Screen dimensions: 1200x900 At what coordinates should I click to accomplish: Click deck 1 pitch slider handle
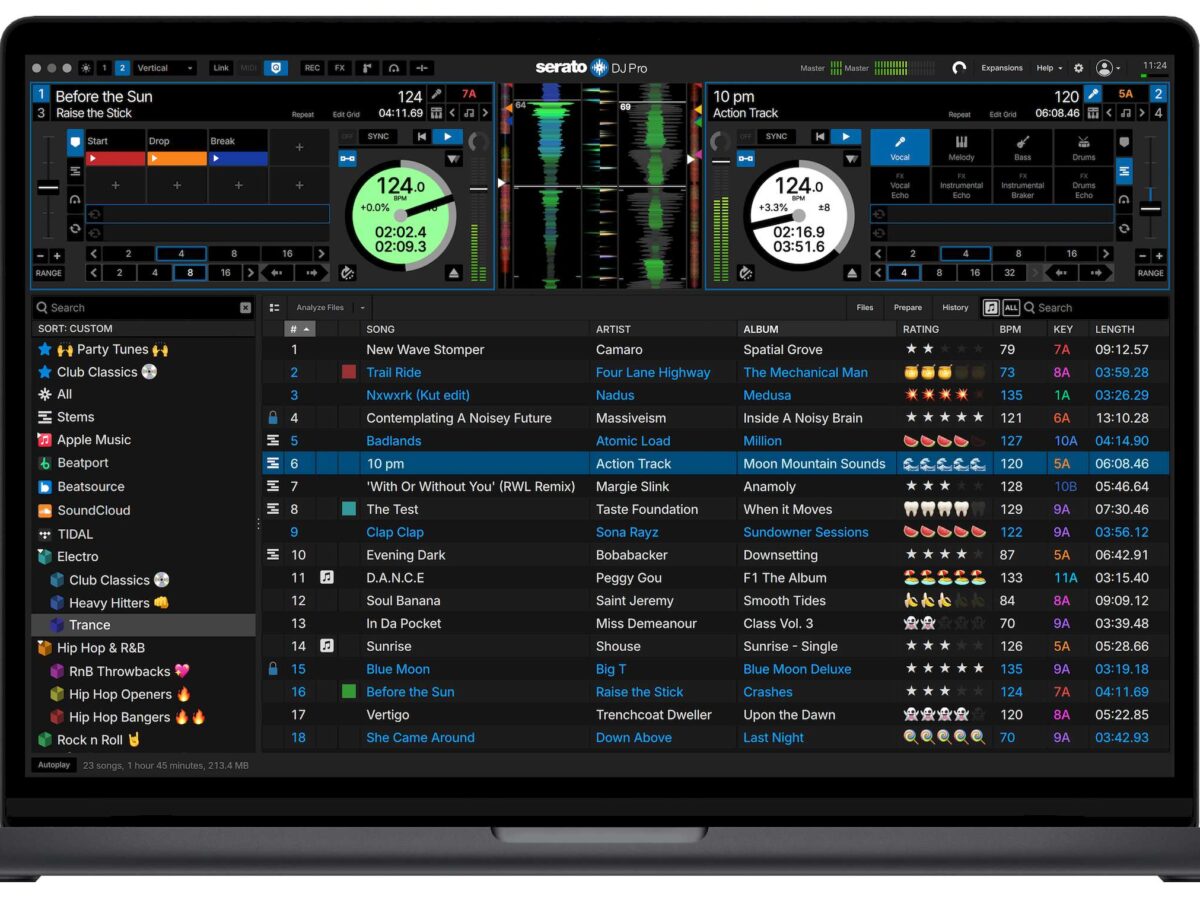[48, 188]
